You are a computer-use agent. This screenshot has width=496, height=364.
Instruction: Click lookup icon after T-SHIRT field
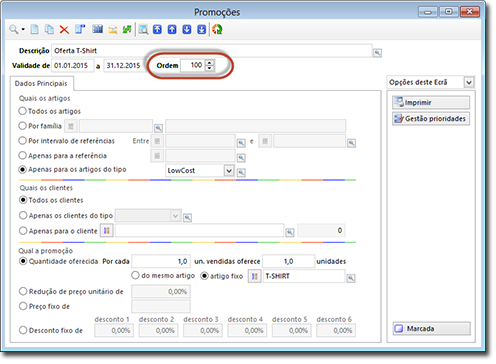(x=351, y=278)
